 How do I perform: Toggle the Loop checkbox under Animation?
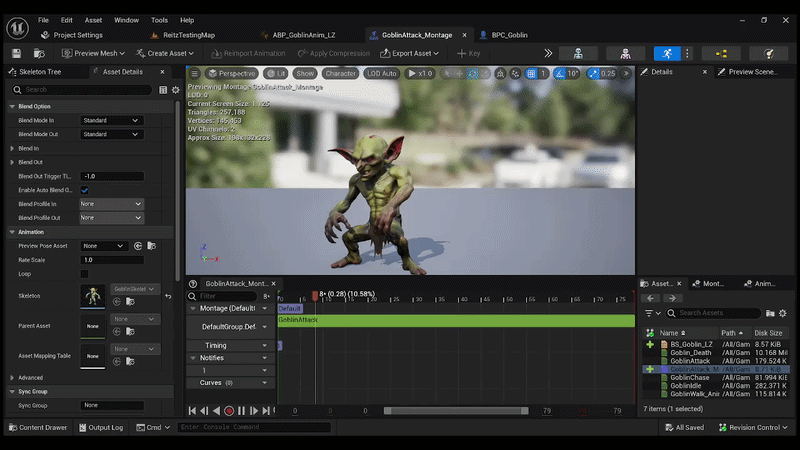tap(85, 274)
